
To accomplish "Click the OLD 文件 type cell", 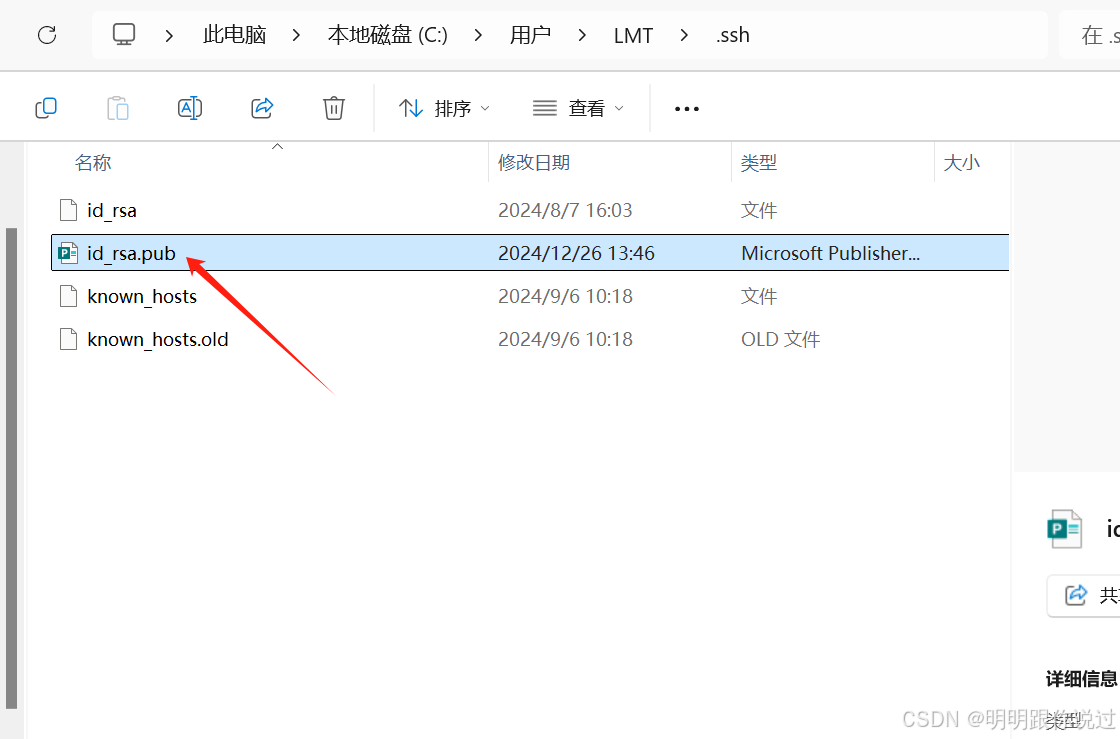I will [x=781, y=339].
